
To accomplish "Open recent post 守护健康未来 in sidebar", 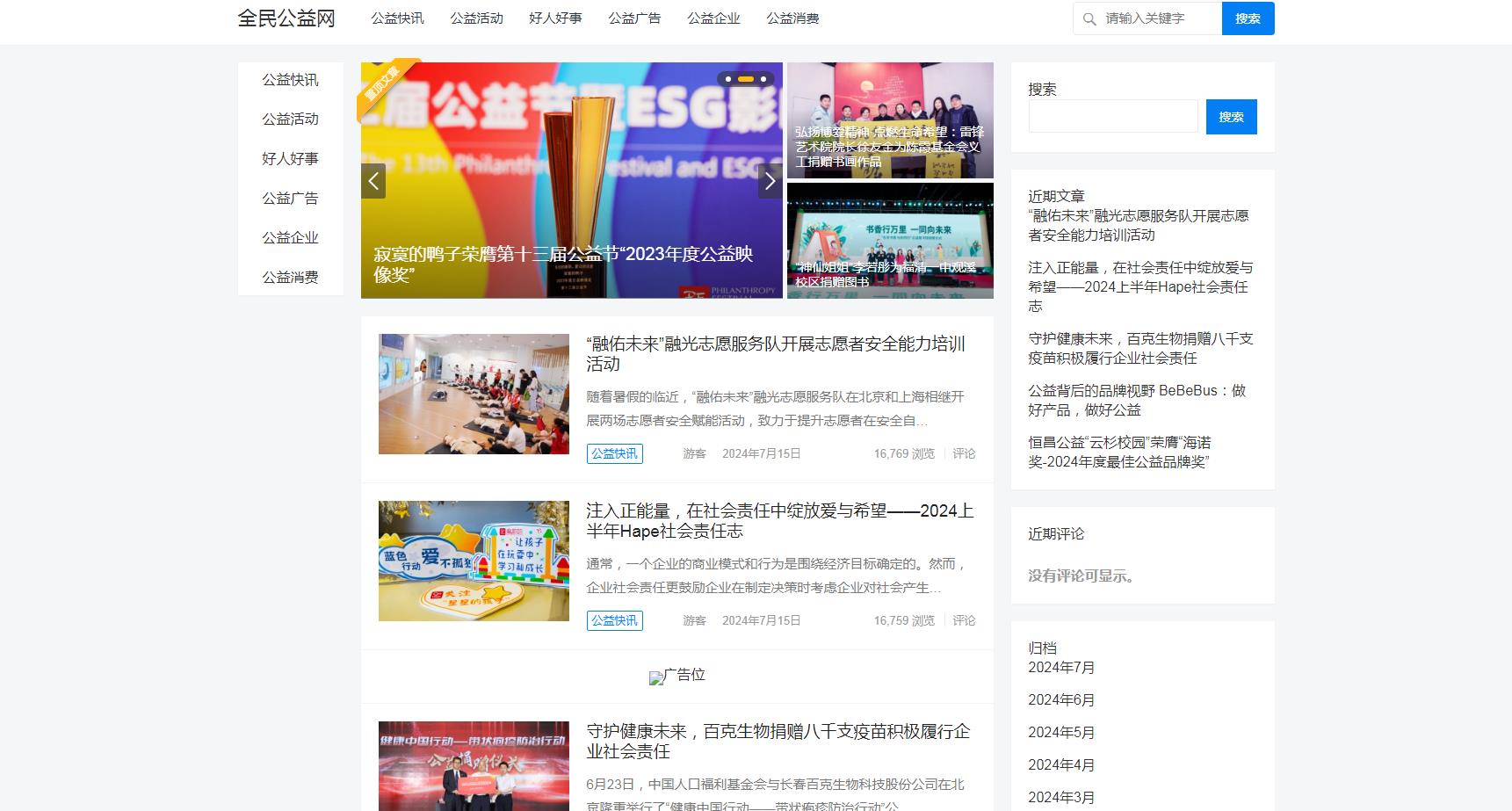I will (1140, 348).
